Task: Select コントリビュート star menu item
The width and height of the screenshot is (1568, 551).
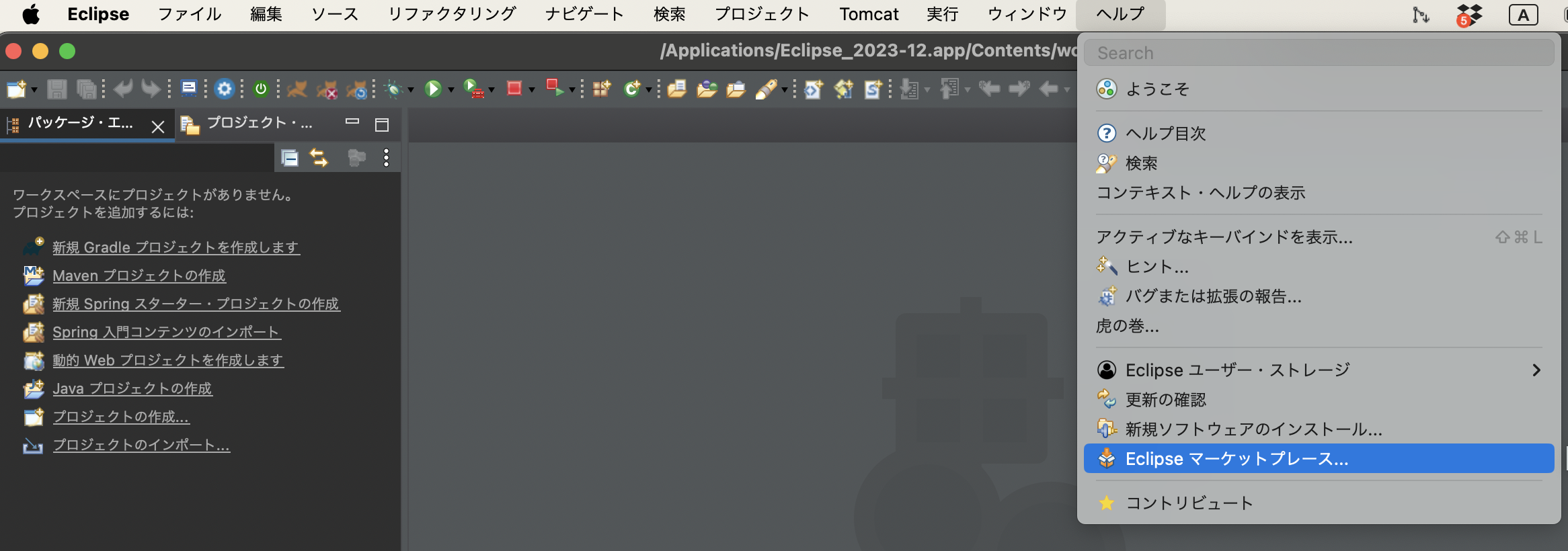Action: click(x=1319, y=503)
